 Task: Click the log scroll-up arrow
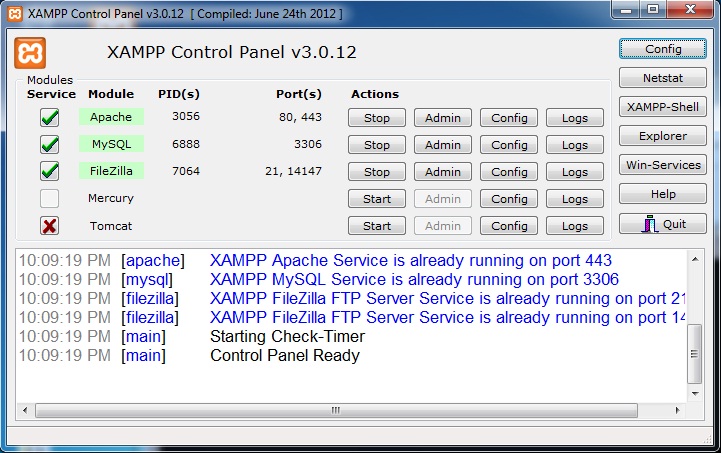pyautogui.click(x=695, y=259)
